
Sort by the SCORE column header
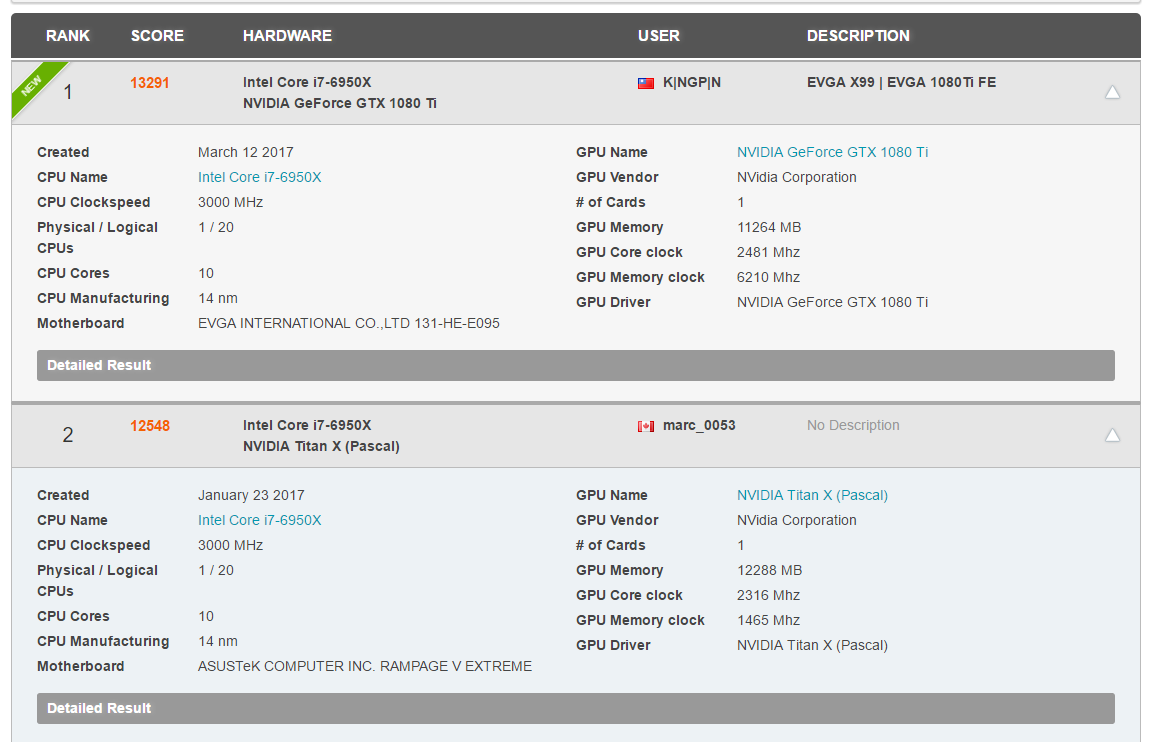click(157, 36)
